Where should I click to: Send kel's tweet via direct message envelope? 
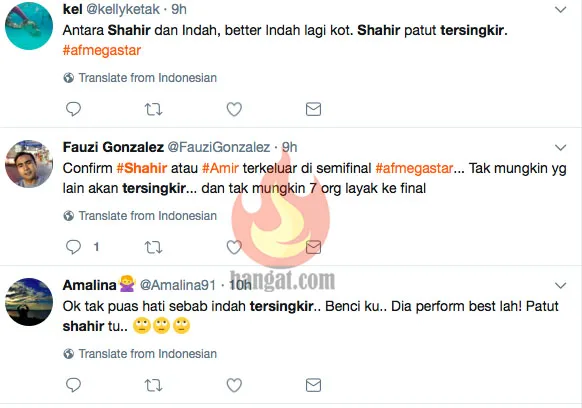click(x=313, y=109)
